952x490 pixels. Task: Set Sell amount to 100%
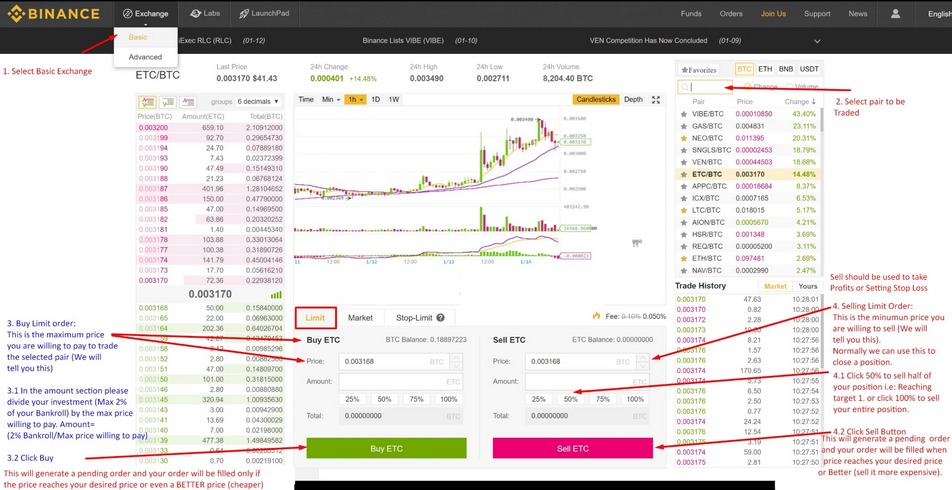[x=635, y=399]
